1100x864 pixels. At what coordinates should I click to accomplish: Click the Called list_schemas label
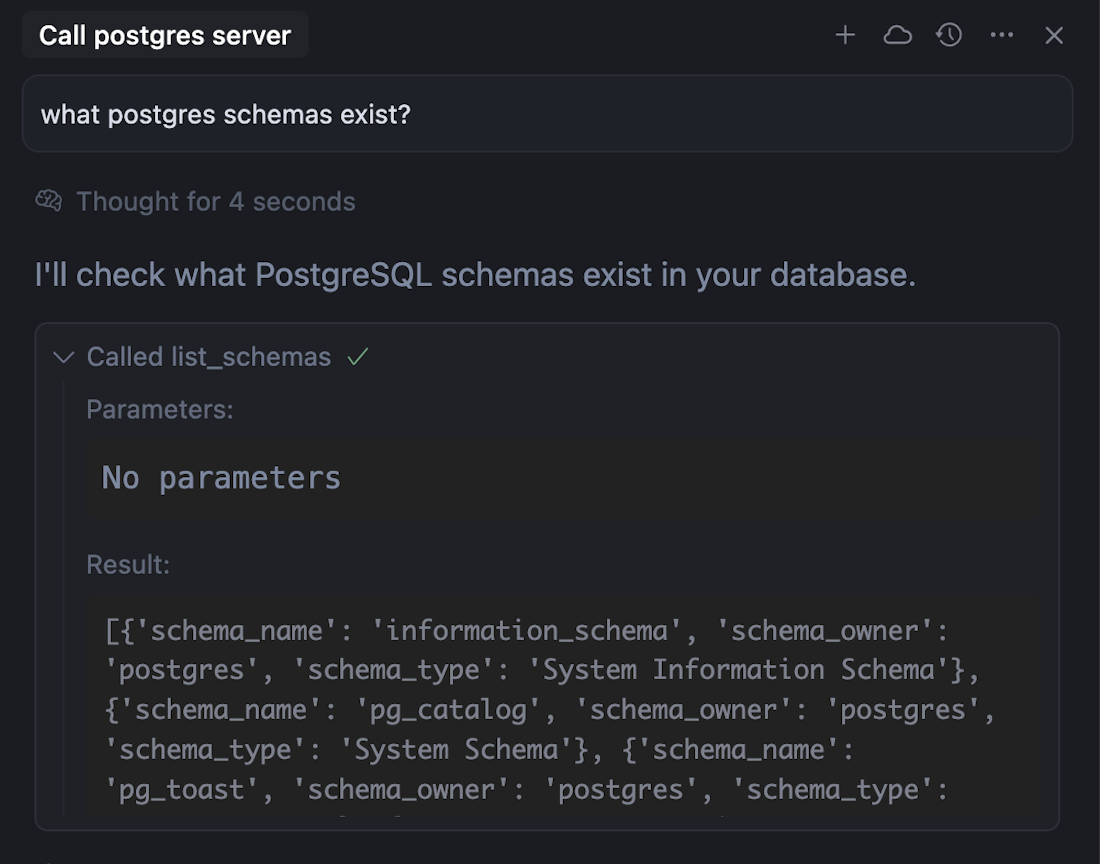[210, 356]
